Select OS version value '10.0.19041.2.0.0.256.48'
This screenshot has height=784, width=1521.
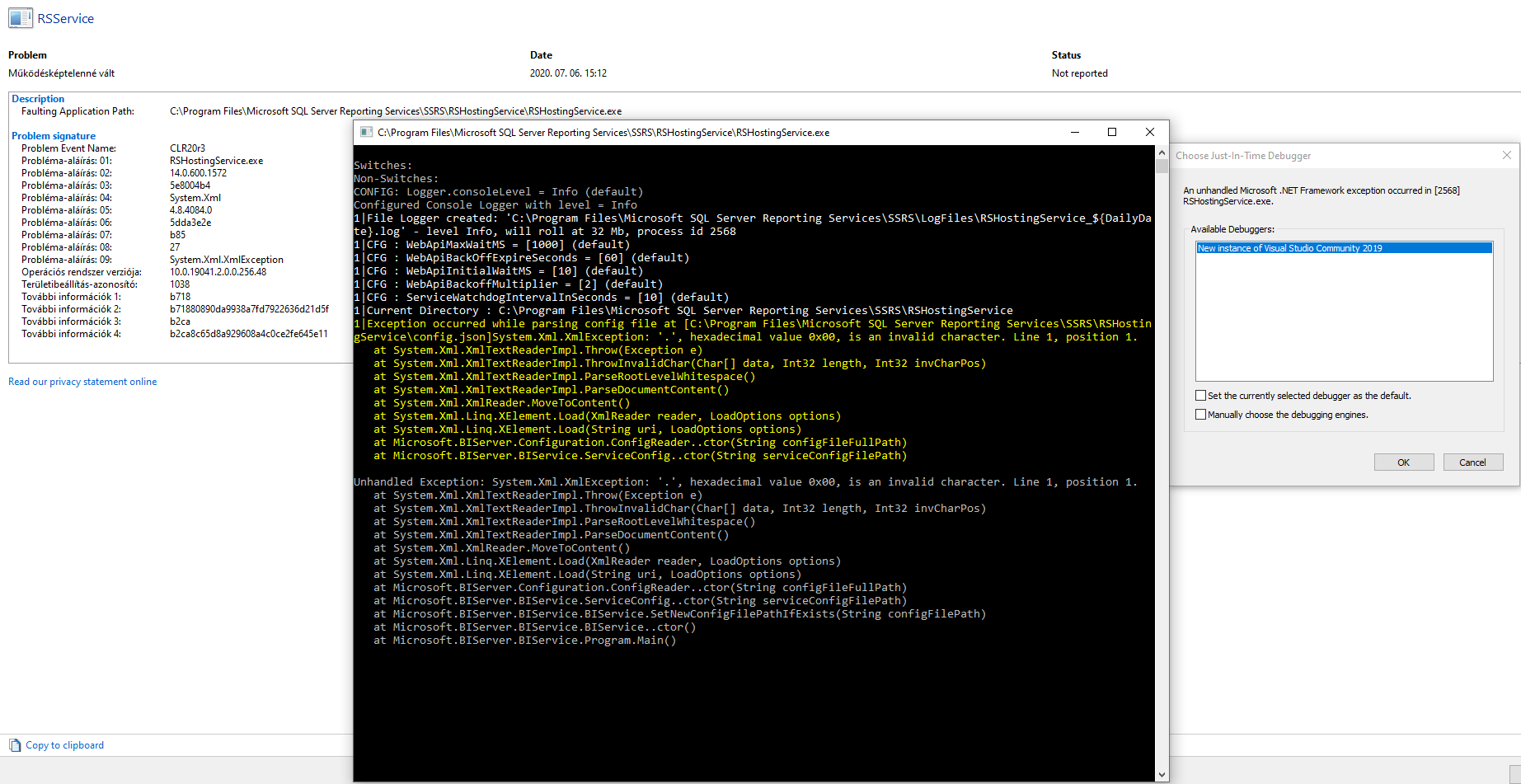click(x=218, y=272)
